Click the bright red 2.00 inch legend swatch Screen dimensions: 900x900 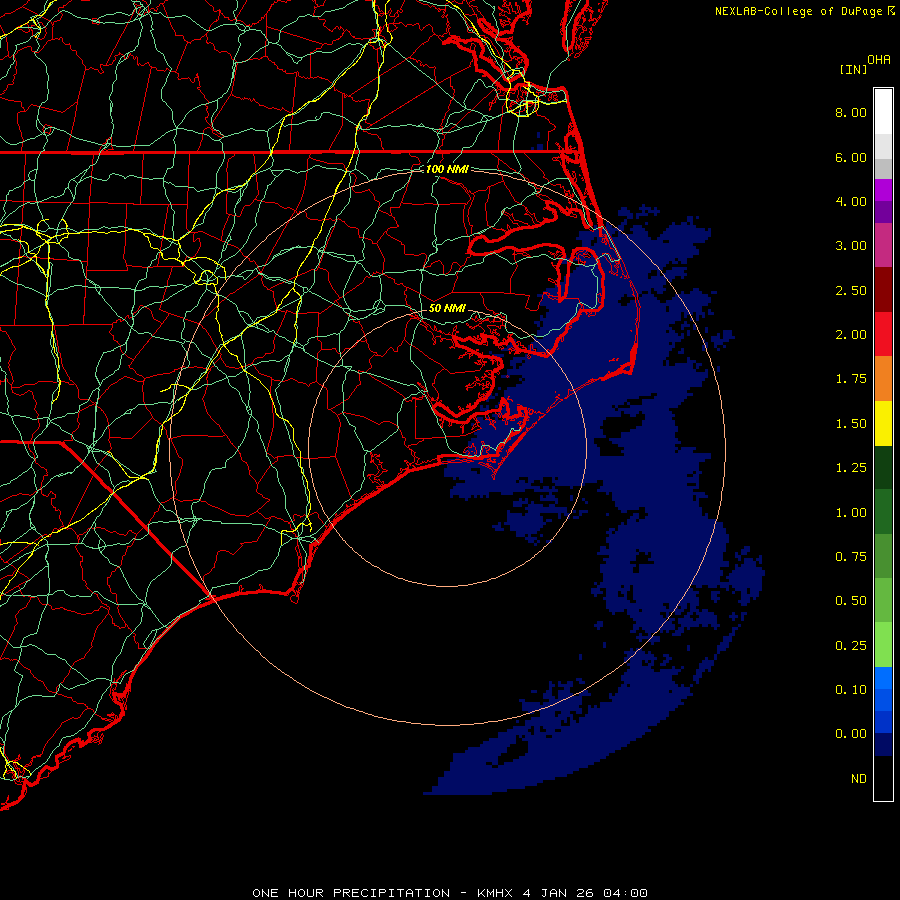[x=883, y=335]
